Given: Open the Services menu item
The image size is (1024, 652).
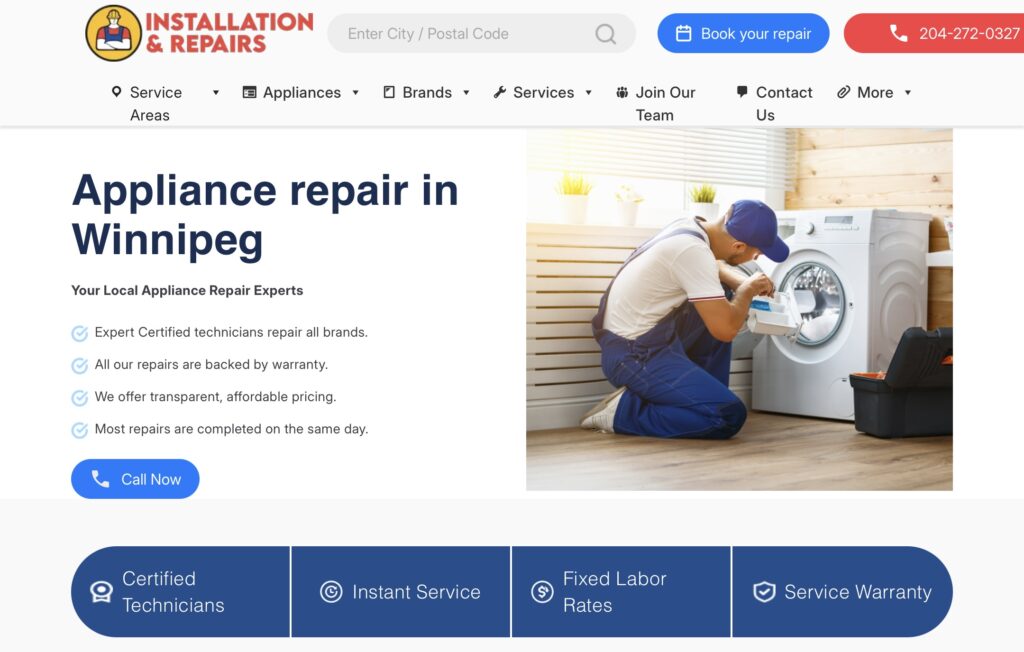Looking at the screenshot, I should [x=543, y=92].
